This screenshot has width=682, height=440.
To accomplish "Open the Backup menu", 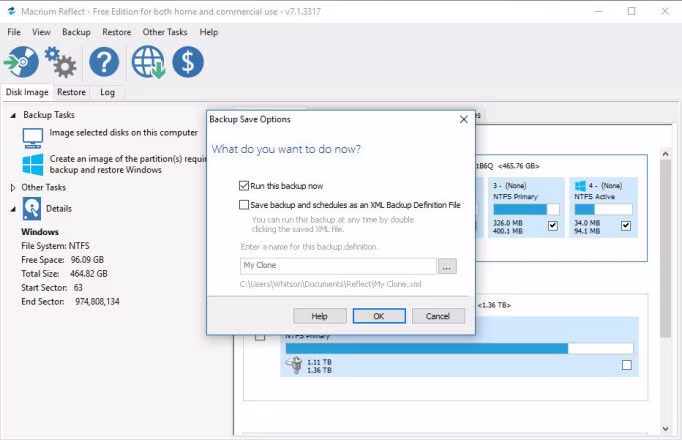I will tap(76, 32).
